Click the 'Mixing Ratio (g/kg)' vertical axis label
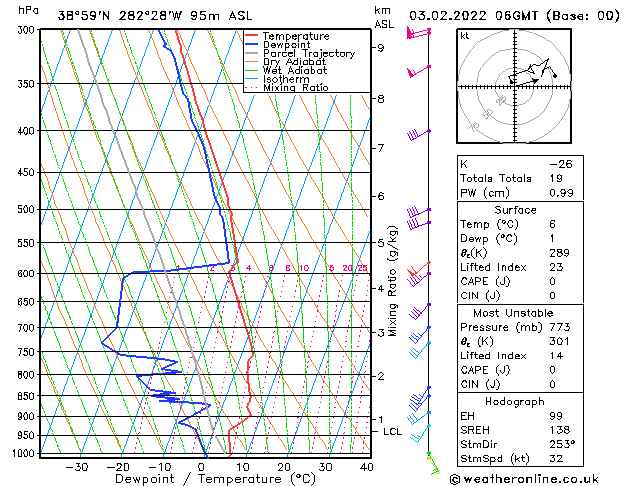 tap(393, 281)
